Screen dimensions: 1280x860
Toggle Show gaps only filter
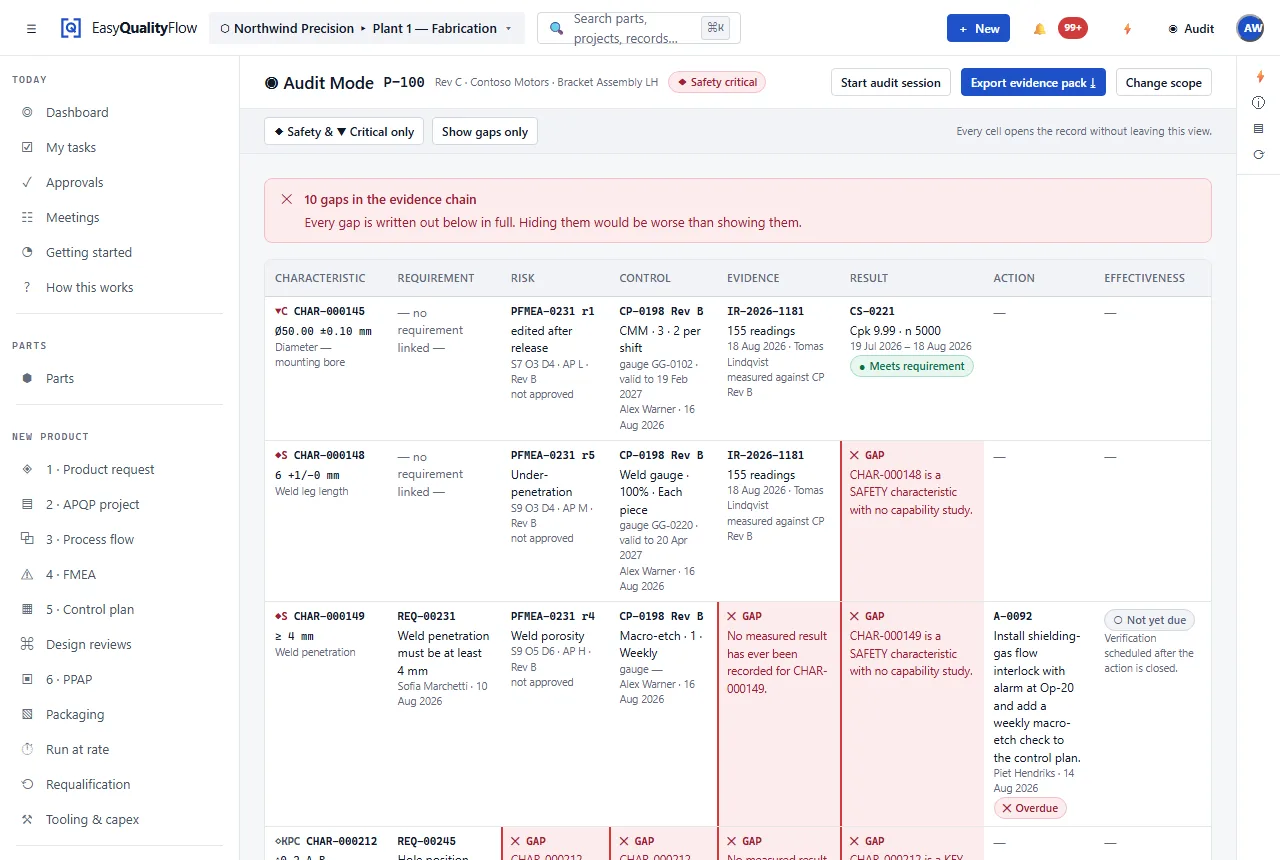[485, 131]
